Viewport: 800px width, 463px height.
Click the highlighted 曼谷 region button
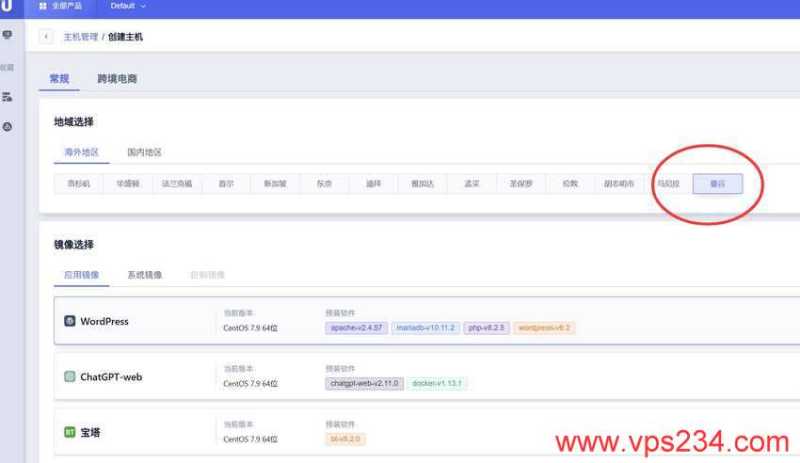tap(717, 184)
